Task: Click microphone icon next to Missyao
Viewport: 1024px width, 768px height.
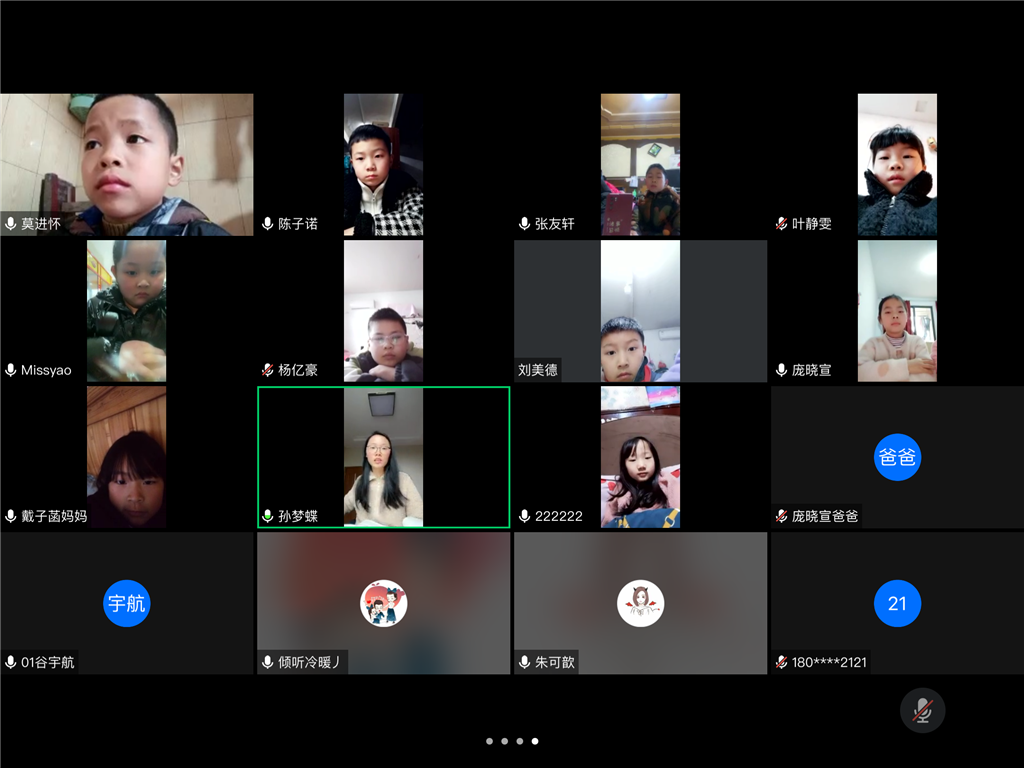Action: pos(10,370)
